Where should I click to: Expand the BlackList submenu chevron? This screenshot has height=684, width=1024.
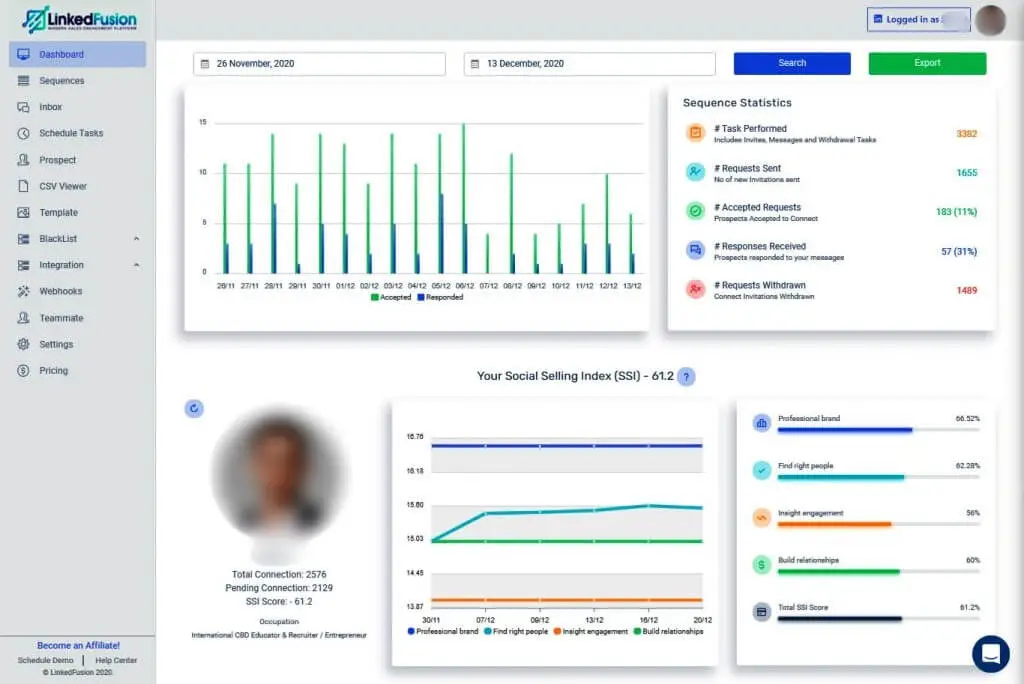point(136,239)
